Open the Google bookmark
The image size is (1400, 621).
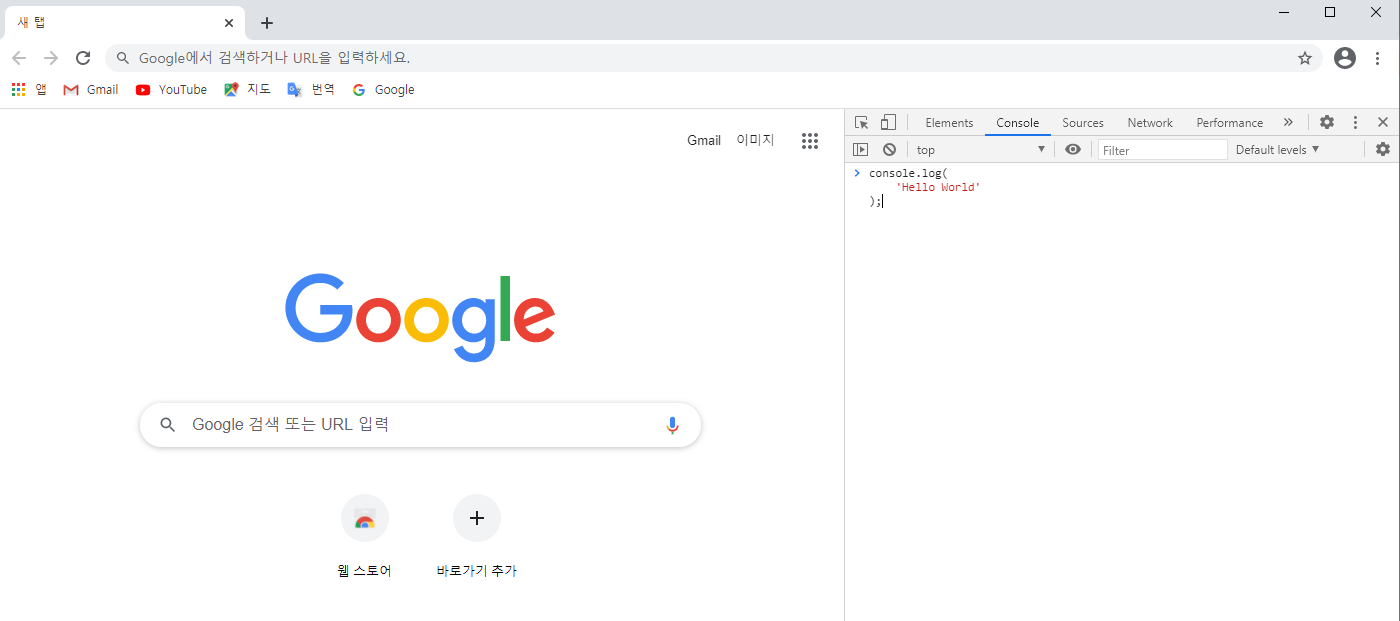(x=383, y=90)
